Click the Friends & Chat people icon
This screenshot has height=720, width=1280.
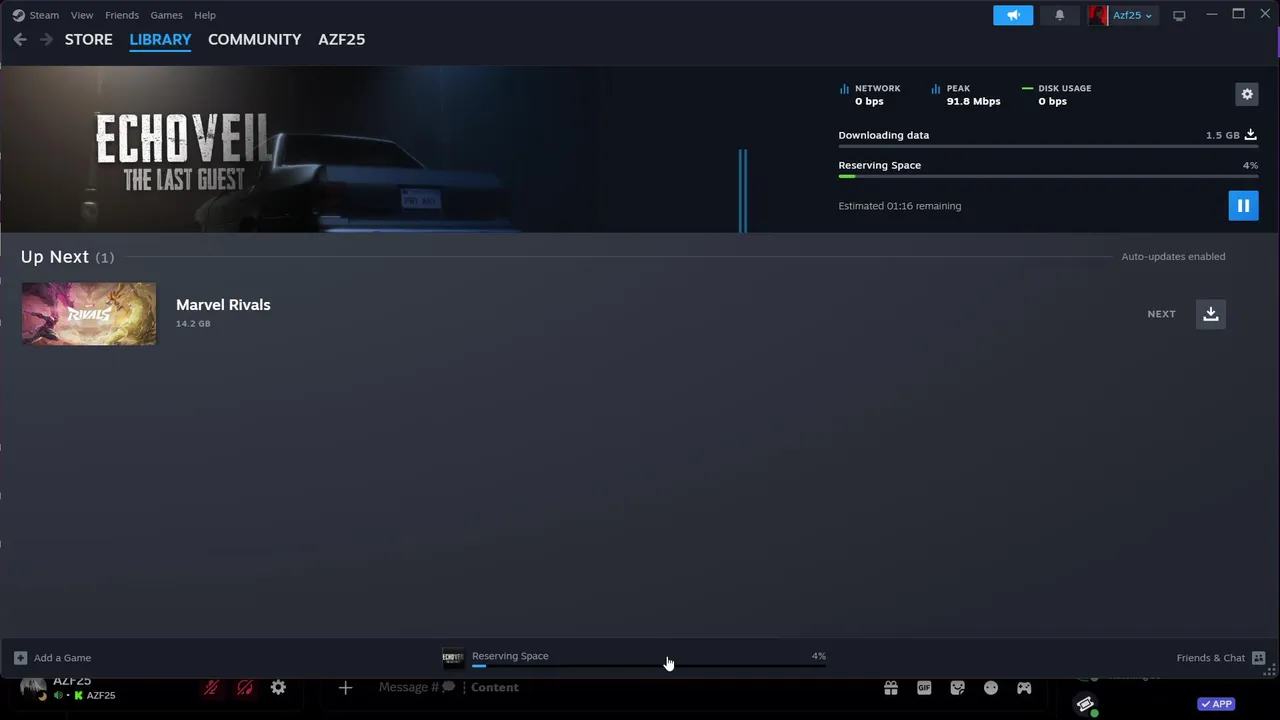pos(1259,658)
